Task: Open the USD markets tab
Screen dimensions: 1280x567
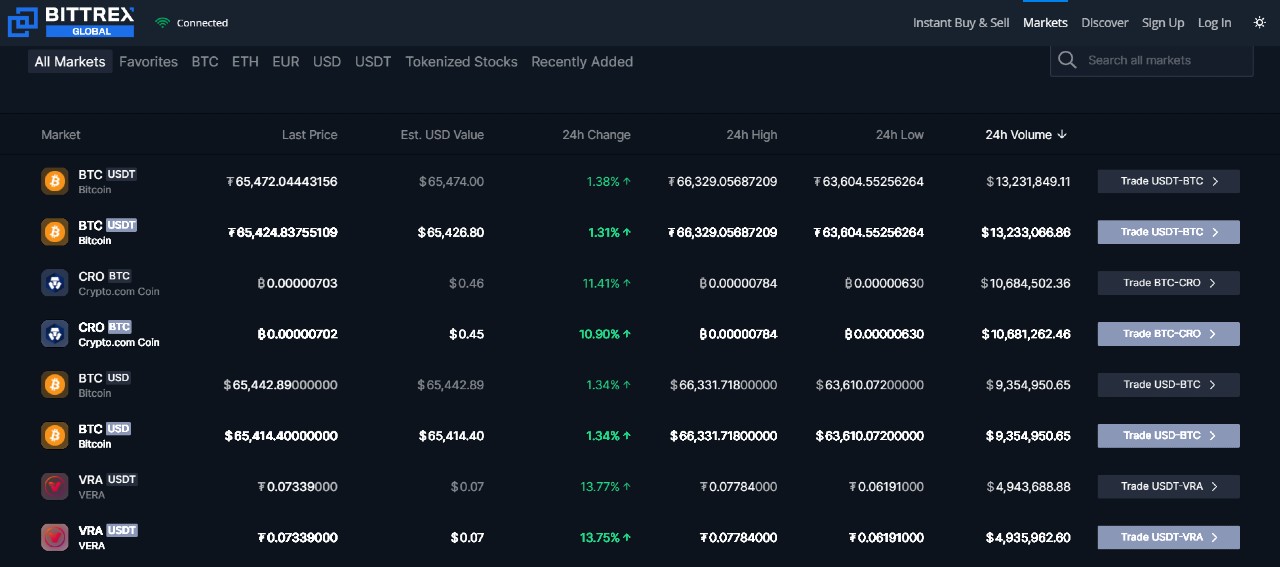Action: (327, 61)
